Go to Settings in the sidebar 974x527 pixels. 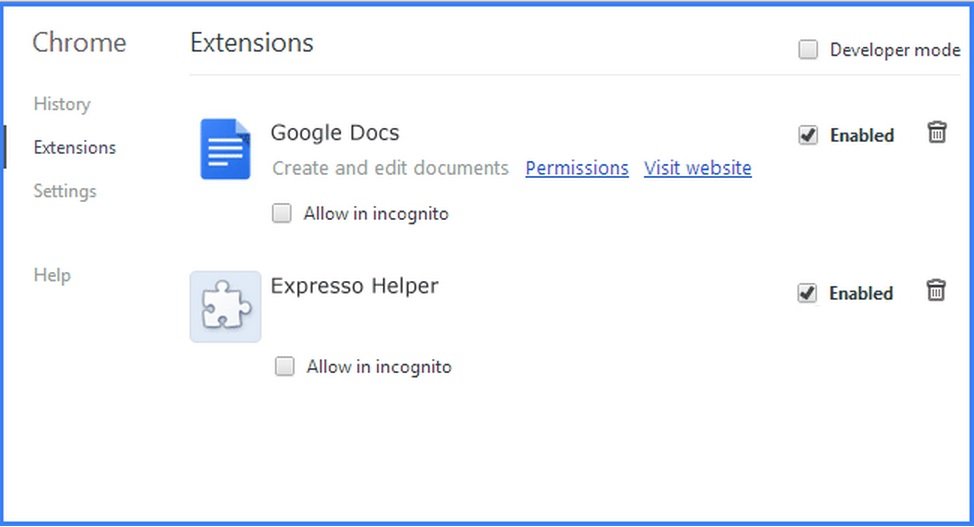pos(65,191)
